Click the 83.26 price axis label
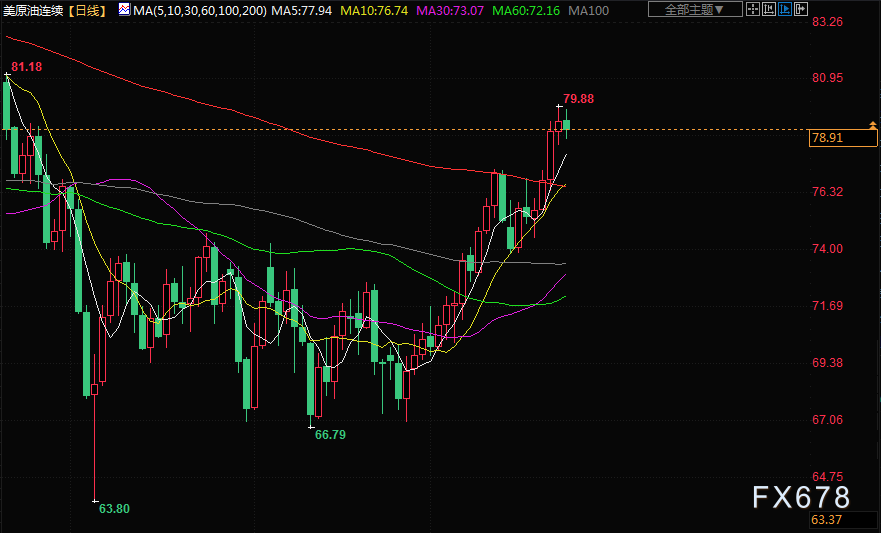 point(828,22)
